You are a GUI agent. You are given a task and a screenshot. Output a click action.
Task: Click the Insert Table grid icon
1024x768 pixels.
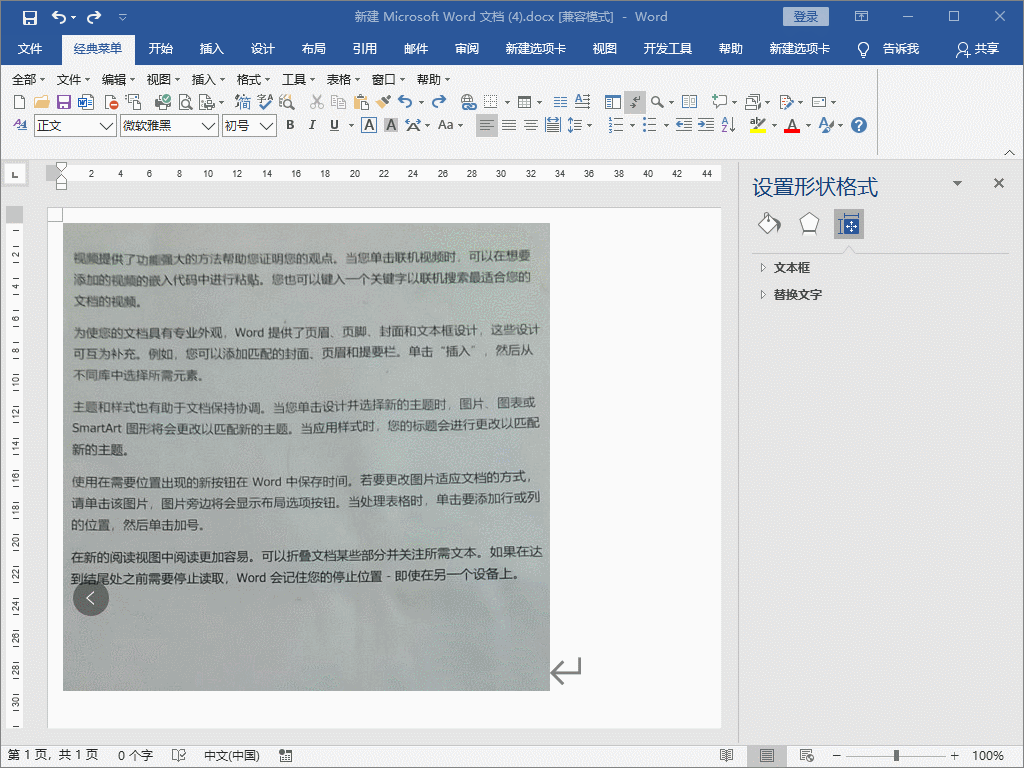[x=524, y=102]
